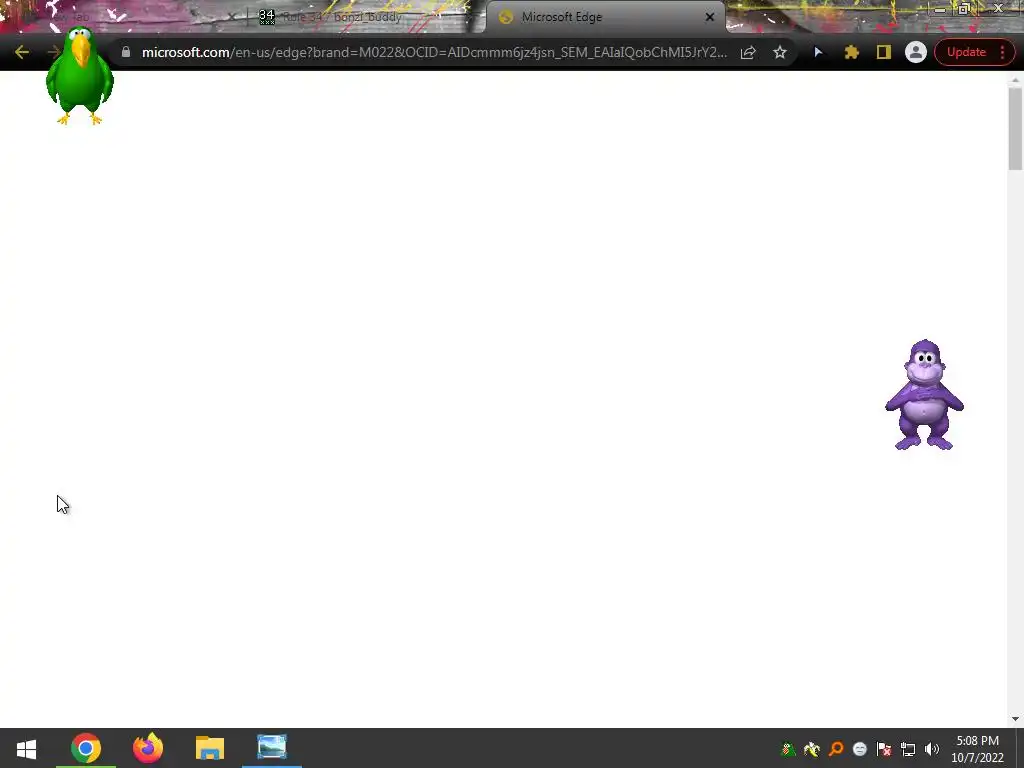Close the Microsoft Edge tab

pos(710,17)
